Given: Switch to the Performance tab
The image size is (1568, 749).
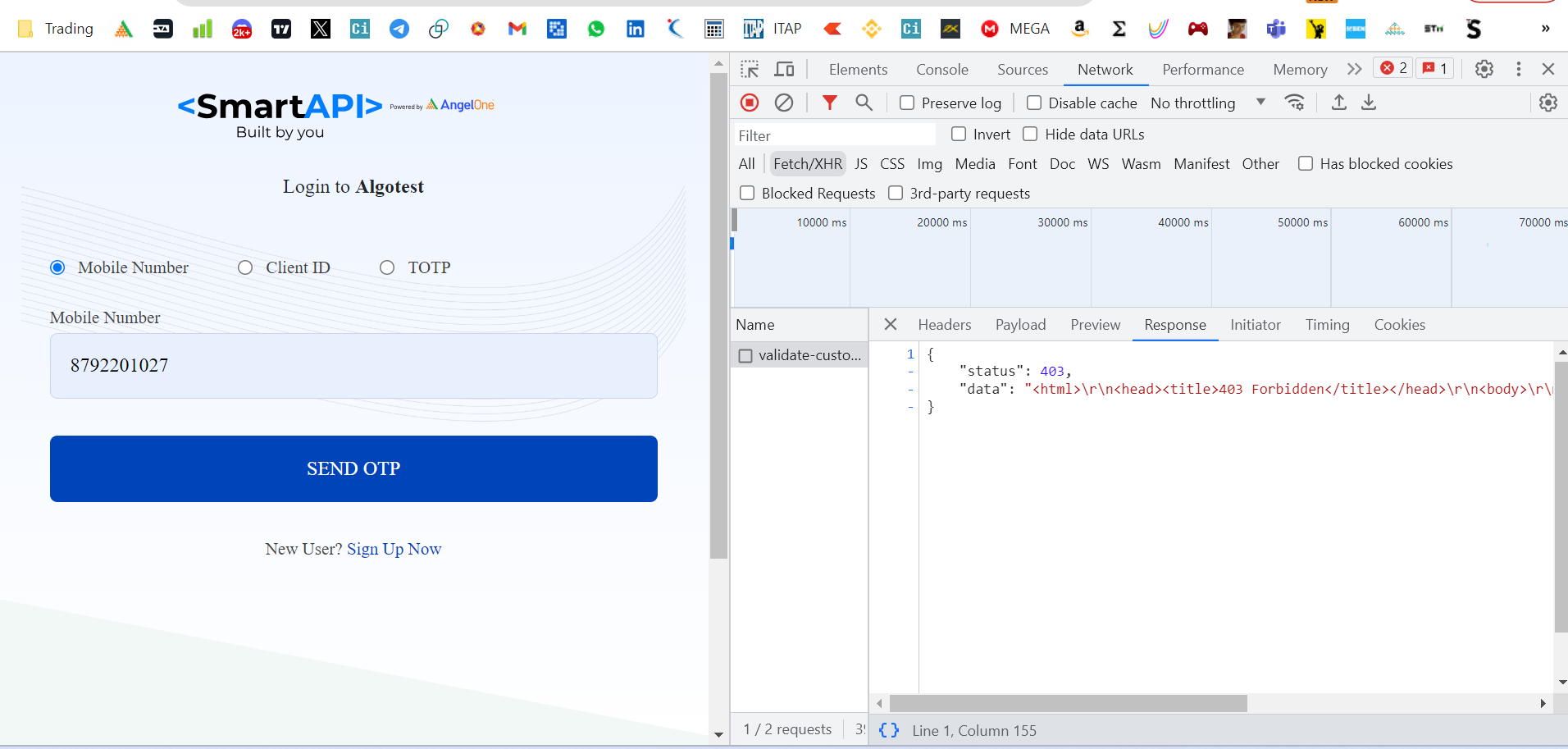Looking at the screenshot, I should (x=1203, y=70).
